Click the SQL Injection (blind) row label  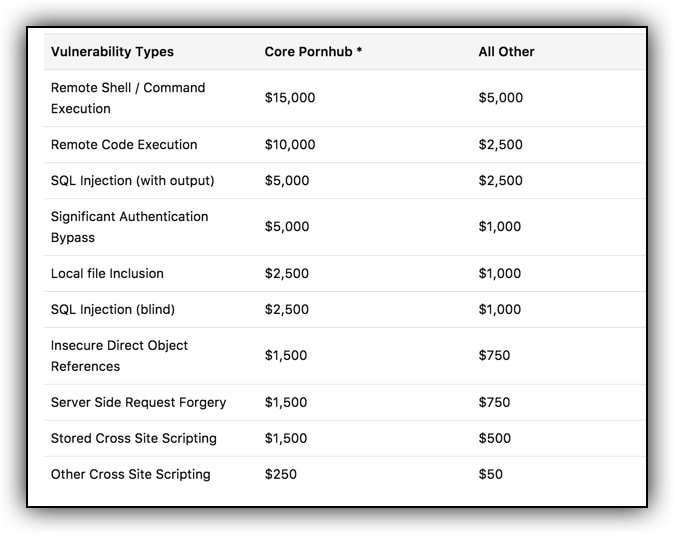[x=113, y=310]
